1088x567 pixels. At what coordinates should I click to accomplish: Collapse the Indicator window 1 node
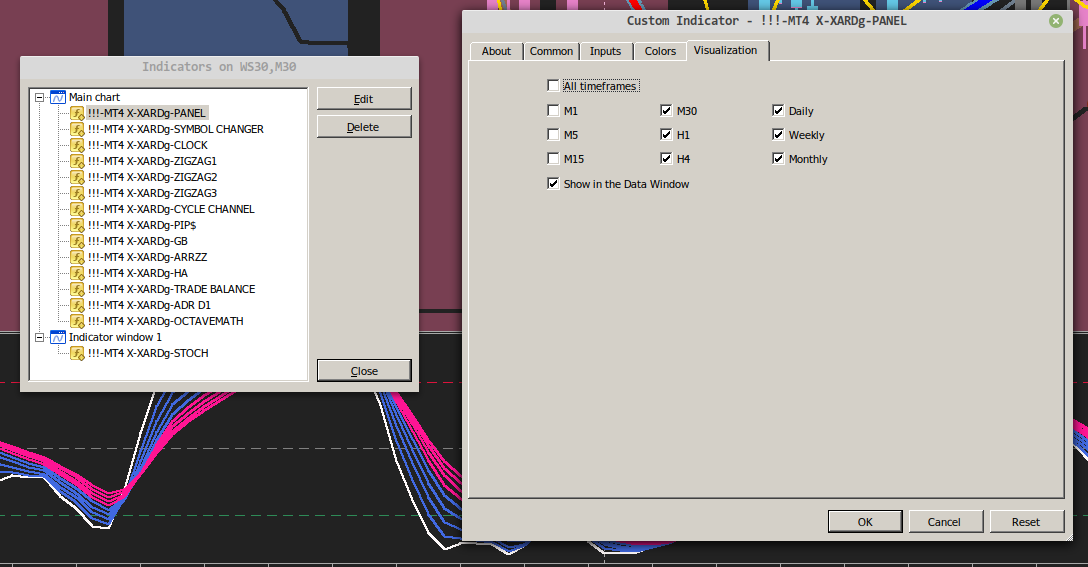(40, 337)
